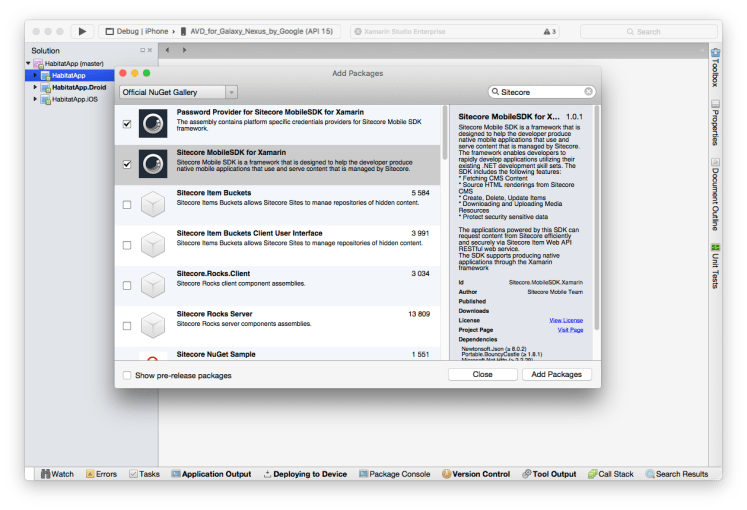
Task: Open the Unit Tests side panel
Action: click(x=715, y=264)
